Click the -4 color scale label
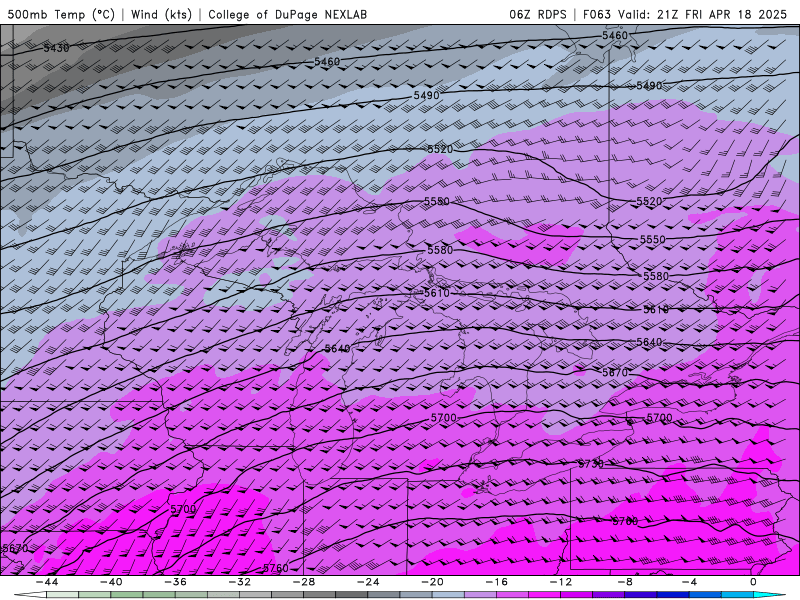 point(689,582)
